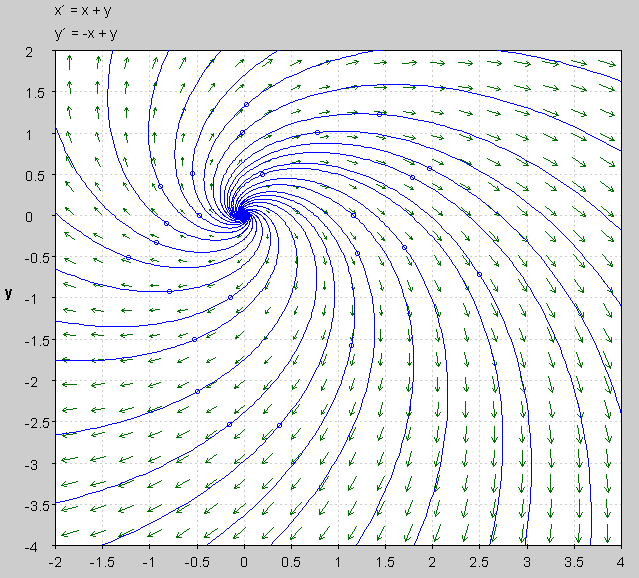Viewport: 639px width, 578px height.
Task: Click the -3.5 tick label
Action: (x=37, y=506)
